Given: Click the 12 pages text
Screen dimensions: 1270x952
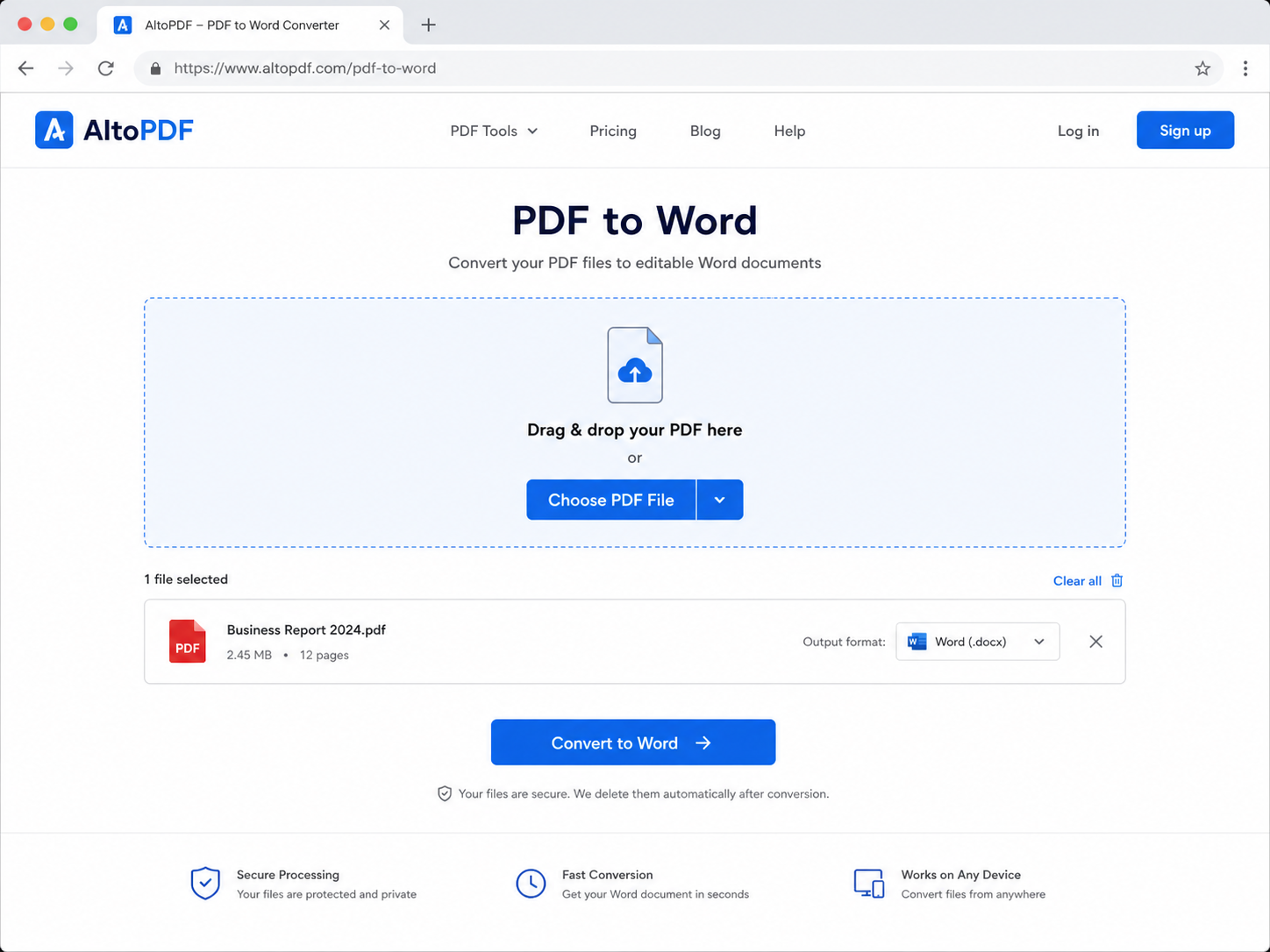Looking at the screenshot, I should (325, 655).
